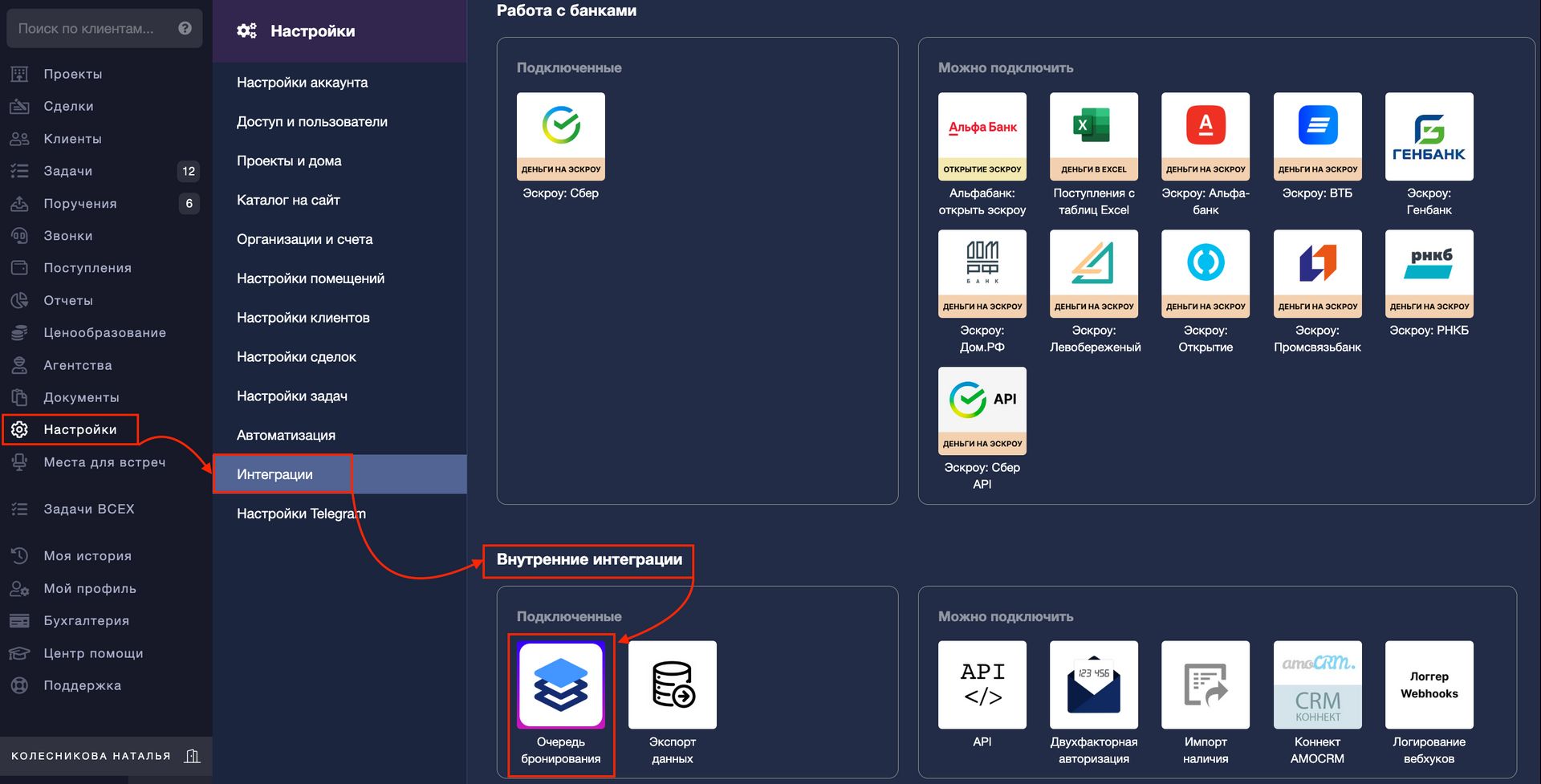This screenshot has height=784, width=1541.
Task: Go to Настройки аккаунта
Action: [302, 83]
